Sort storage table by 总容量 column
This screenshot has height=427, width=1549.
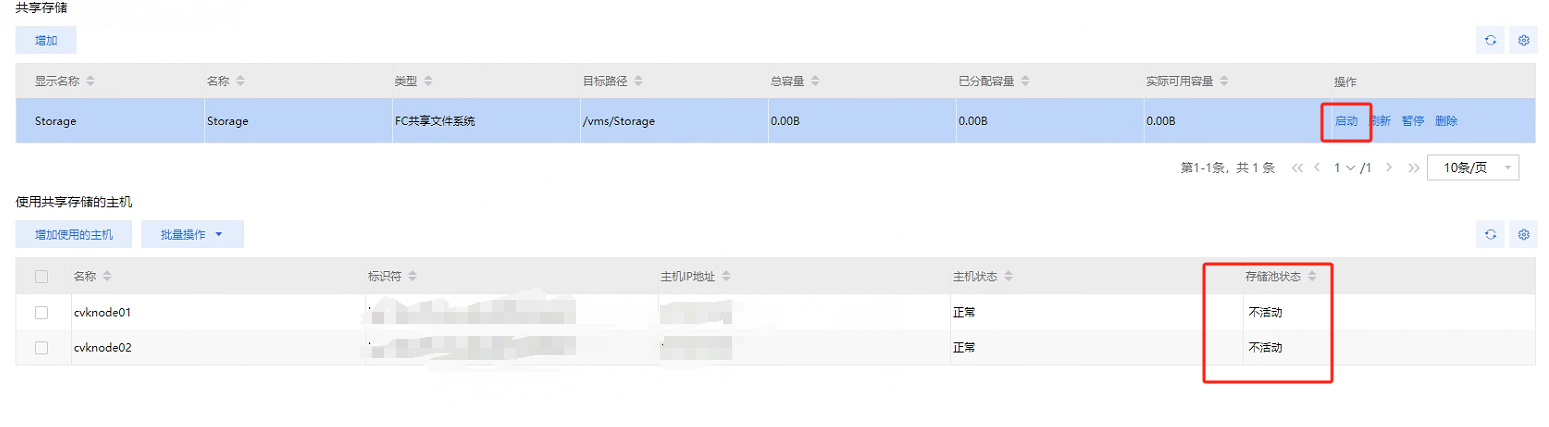(x=813, y=81)
